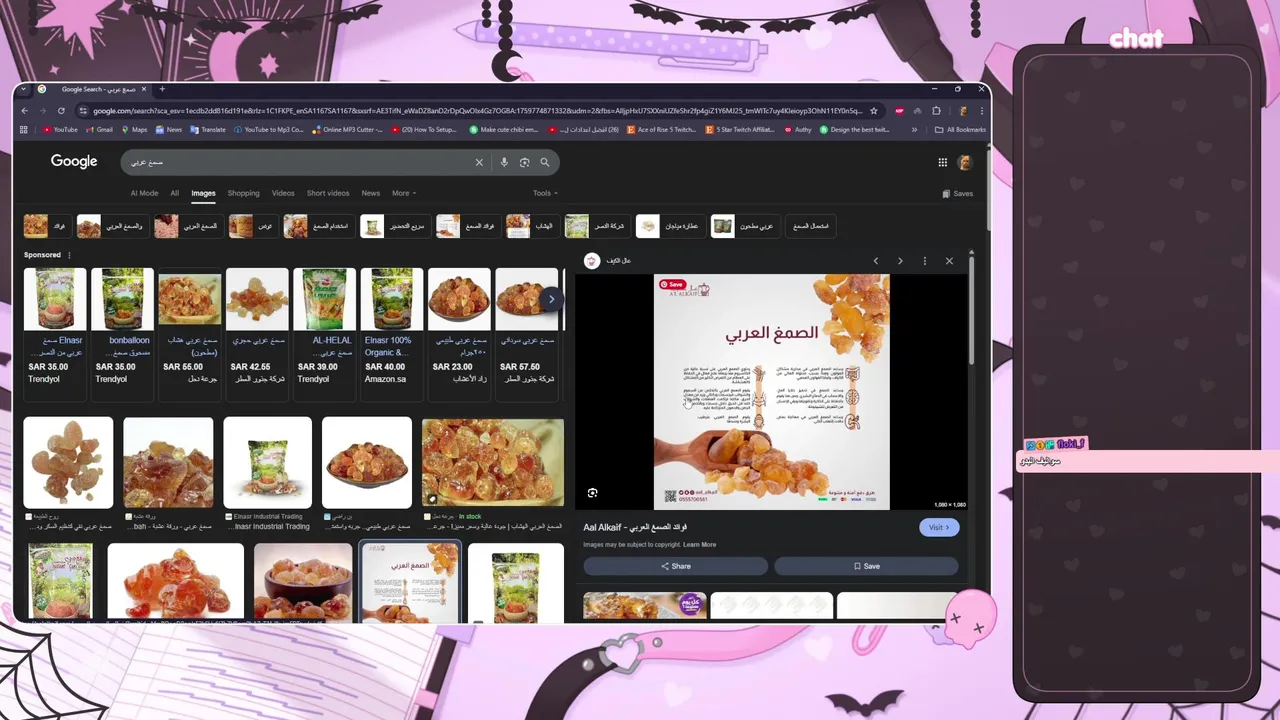Click preview panel vertical scrollbar
Viewport: 1280px width, 720px height.
point(971,310)
